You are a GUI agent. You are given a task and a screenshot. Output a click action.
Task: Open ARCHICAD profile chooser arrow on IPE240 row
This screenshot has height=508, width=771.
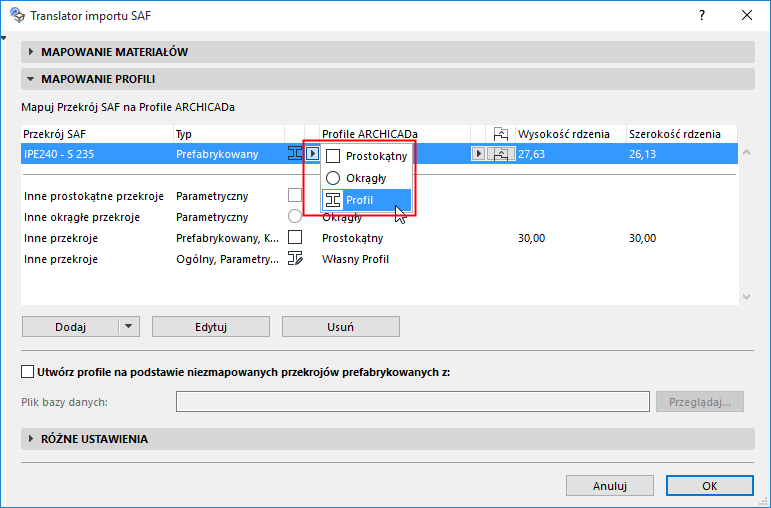[x=478, y=154]
